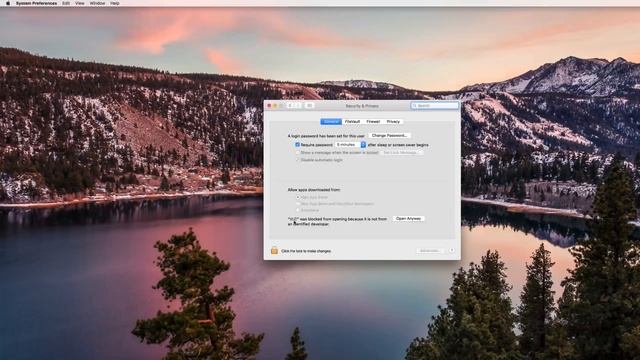Open the Apple menu
The image size is (640, 360).
pos(7,3)
